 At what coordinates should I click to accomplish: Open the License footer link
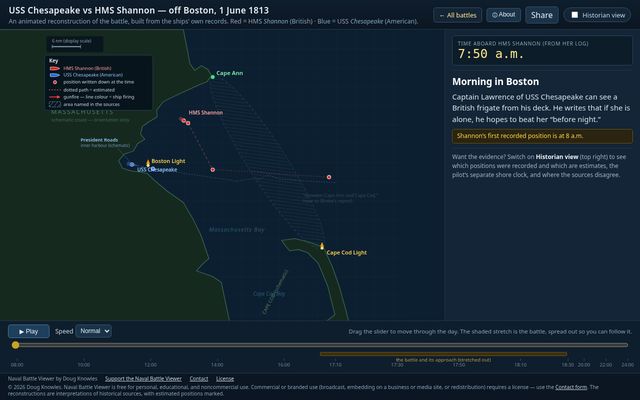(225, 379)
